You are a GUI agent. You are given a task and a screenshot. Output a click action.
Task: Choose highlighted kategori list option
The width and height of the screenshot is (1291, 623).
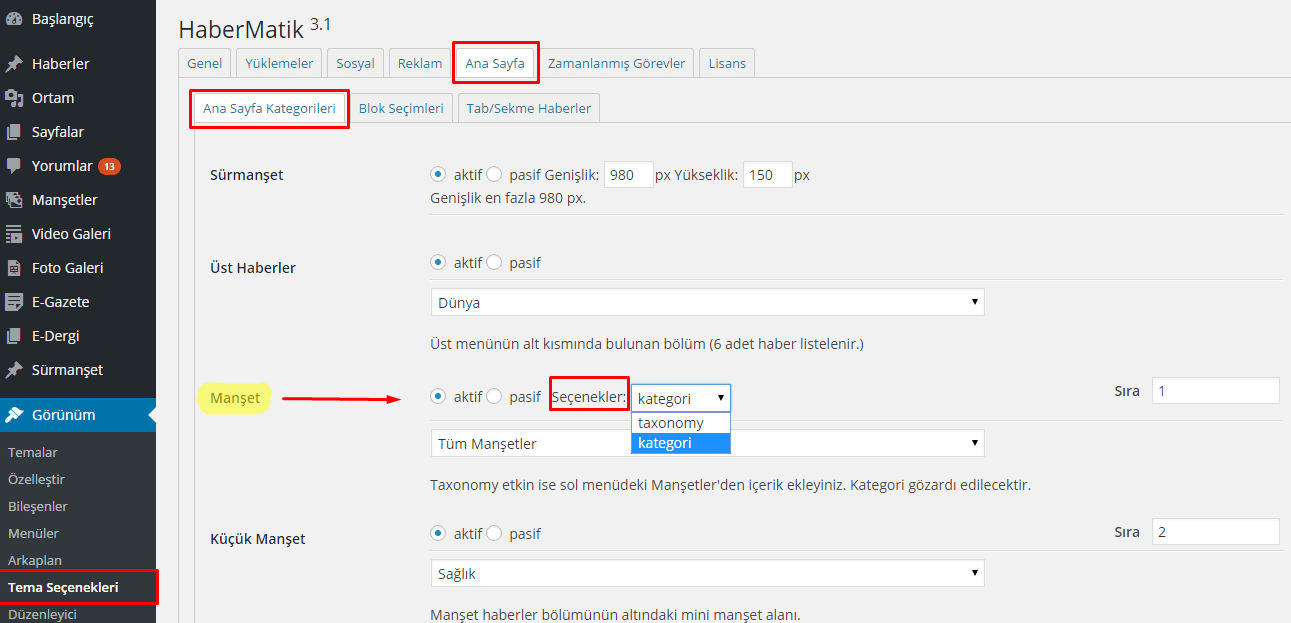click(x=681, y=442)
